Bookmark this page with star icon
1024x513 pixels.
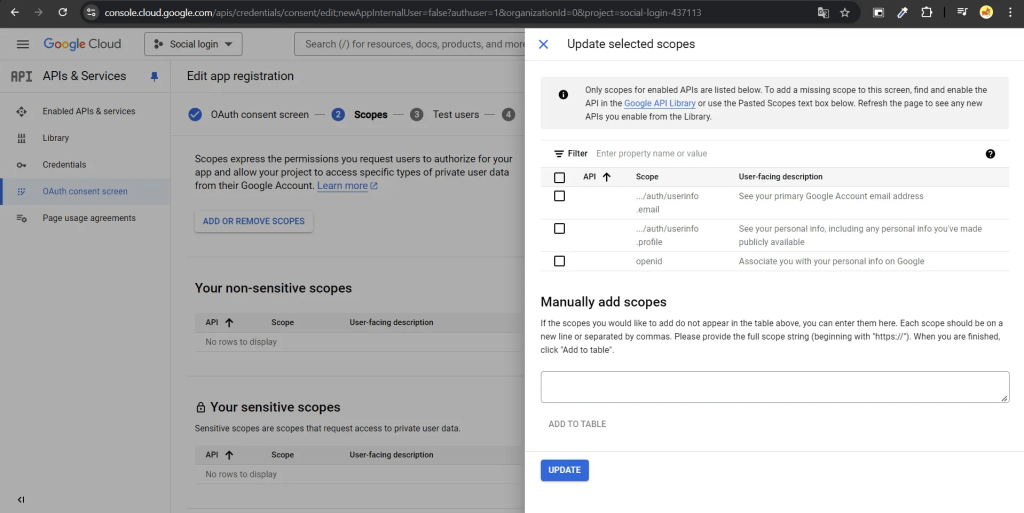845,13
